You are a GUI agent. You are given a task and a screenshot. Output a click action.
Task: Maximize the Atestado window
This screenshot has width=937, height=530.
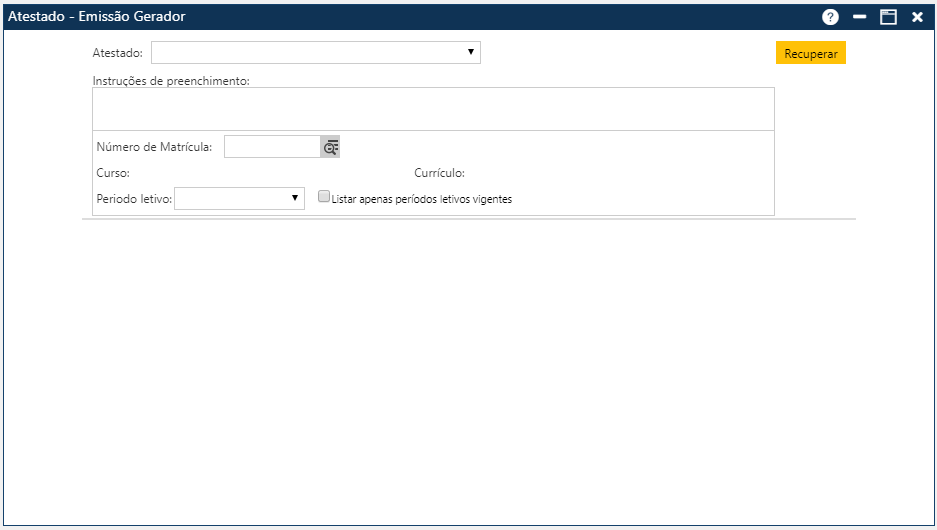click(888, 17)
